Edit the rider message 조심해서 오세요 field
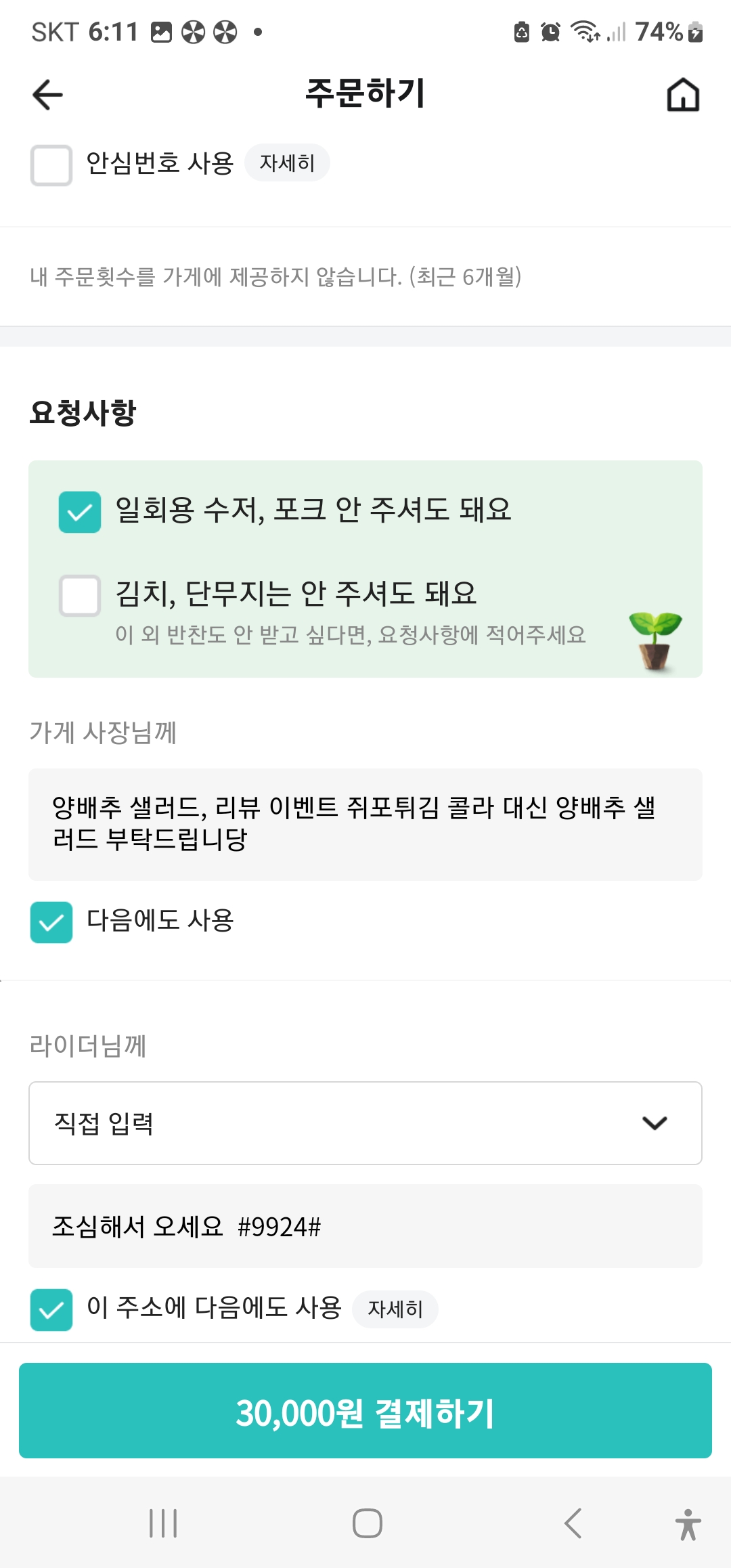 coord(365,1226)
